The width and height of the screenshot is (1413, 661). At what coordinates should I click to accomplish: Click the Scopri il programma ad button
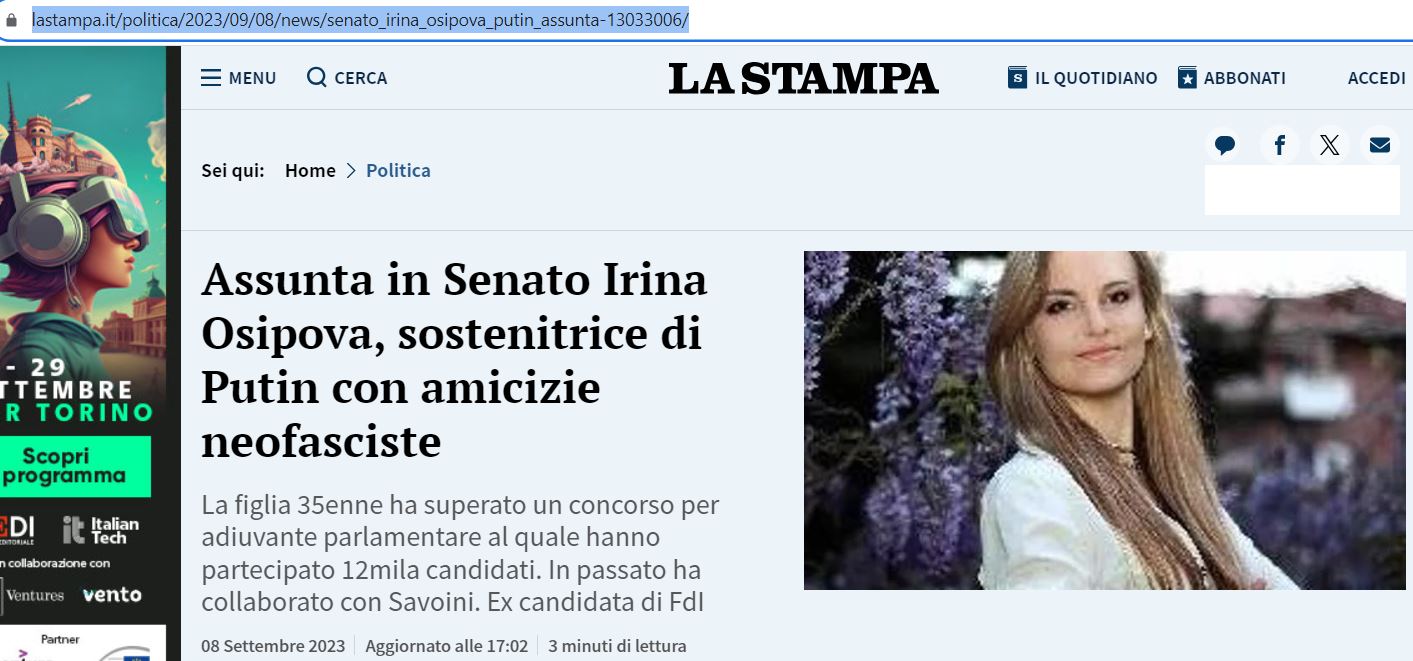click(75, 466)
